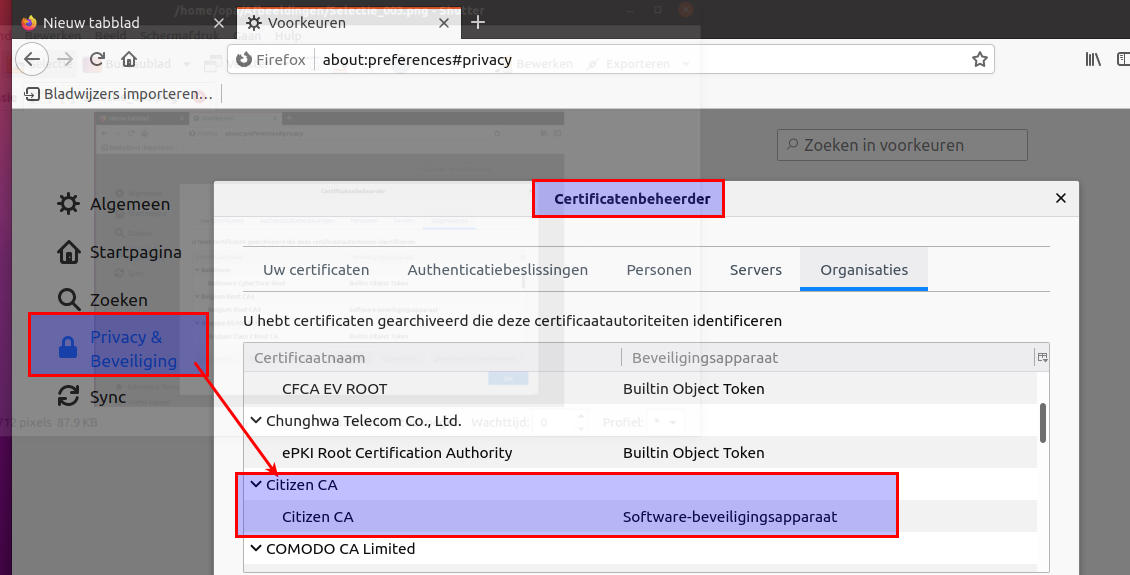Image resolution: width=1130 pixels, height=575 pixels.
Task: Reload the preferences page
Action: pyautogui.click(x=97, y=59)
